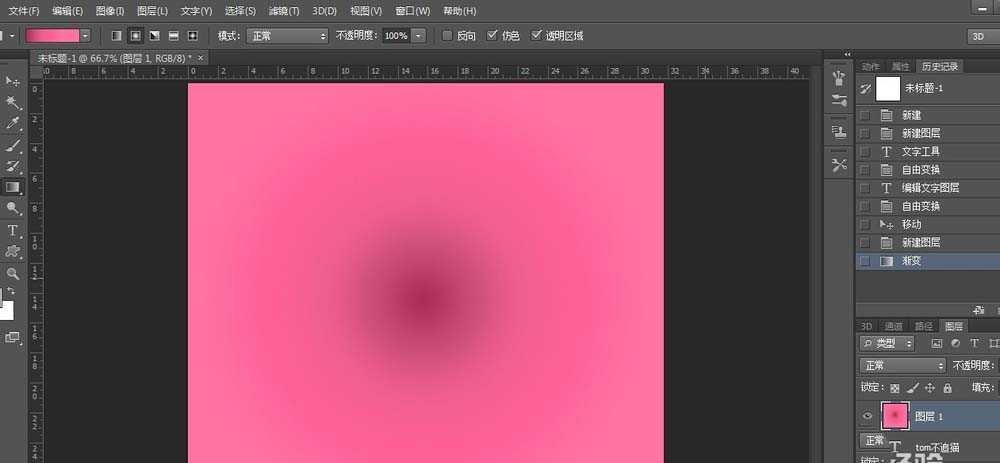Select the Eyedropper tool
The height and width of the screenshot is (463, 1000).
(x=13, y=124)
